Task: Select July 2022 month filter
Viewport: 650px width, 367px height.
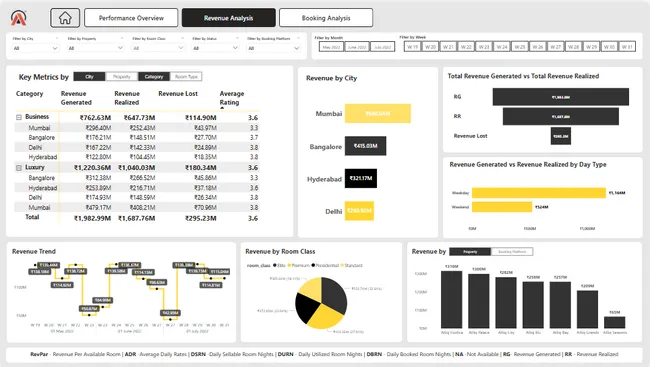Action: 382,47
